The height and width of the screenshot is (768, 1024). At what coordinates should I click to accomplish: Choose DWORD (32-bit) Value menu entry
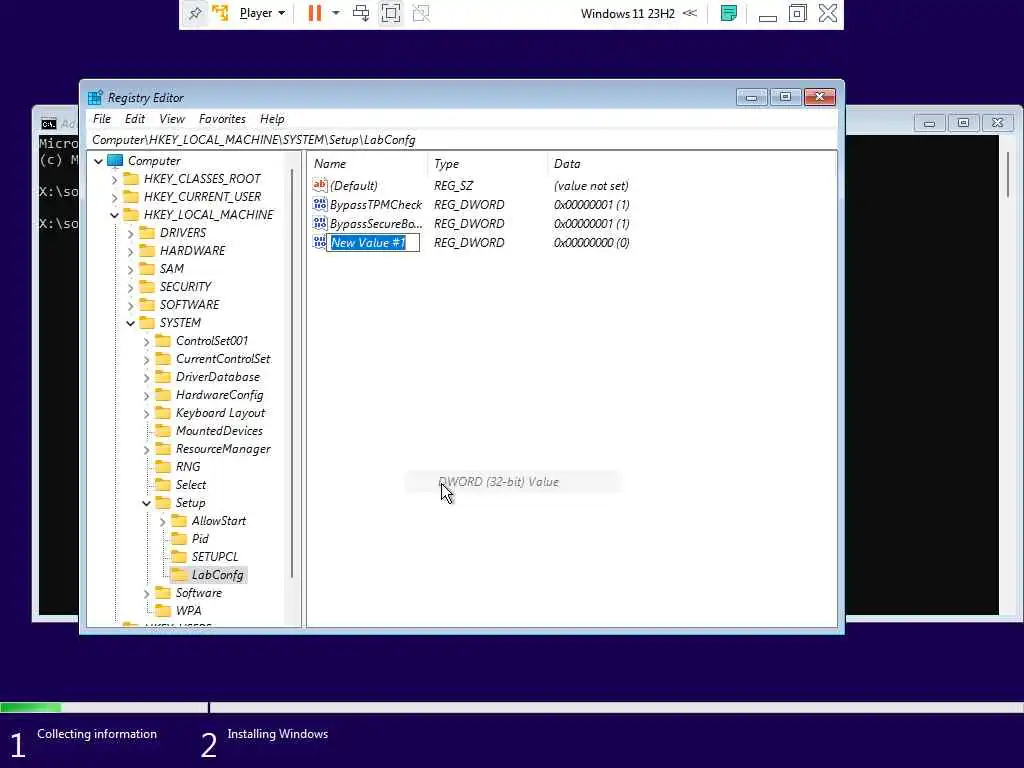513,482
